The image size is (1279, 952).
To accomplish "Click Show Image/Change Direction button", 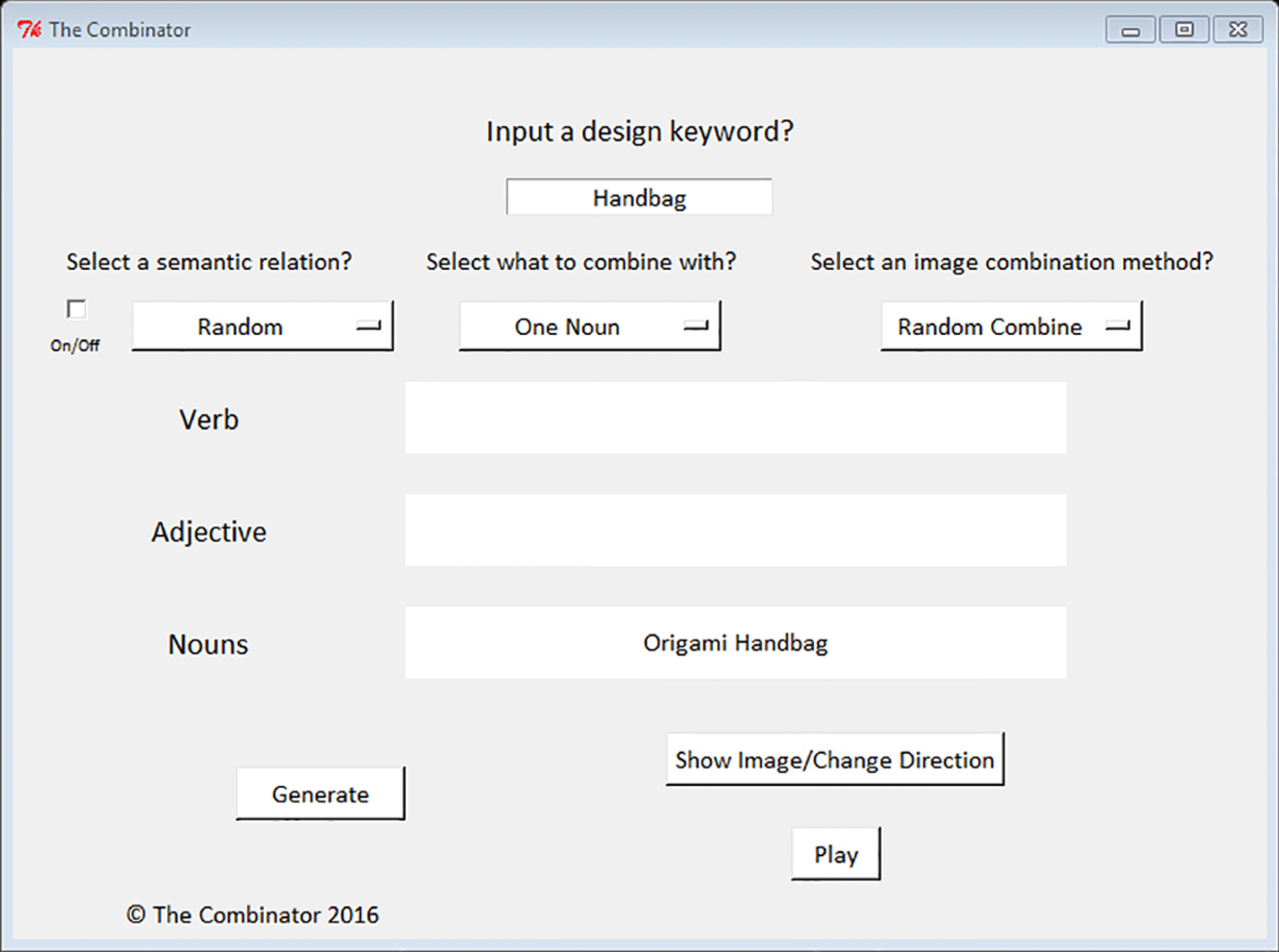I will point(834,759).
